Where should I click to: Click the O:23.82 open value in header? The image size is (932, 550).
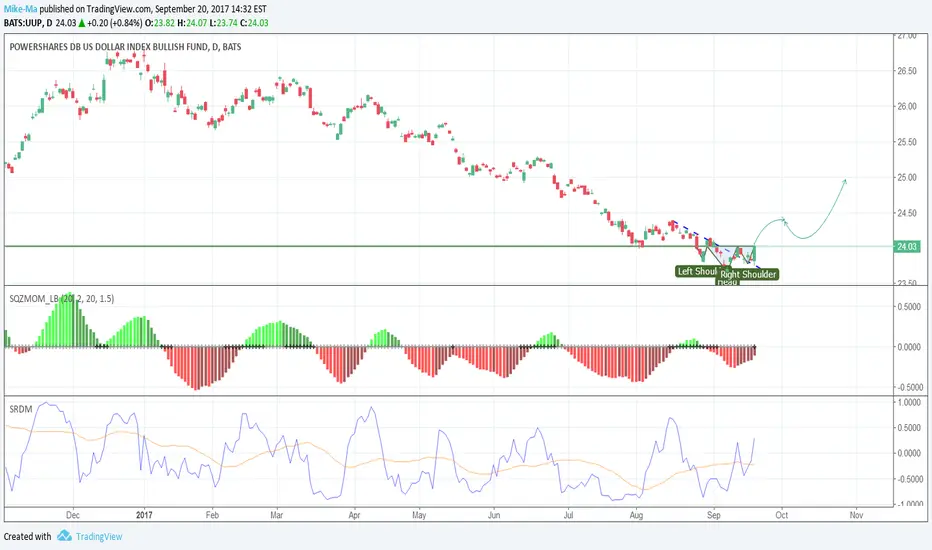tap(160, 23)
